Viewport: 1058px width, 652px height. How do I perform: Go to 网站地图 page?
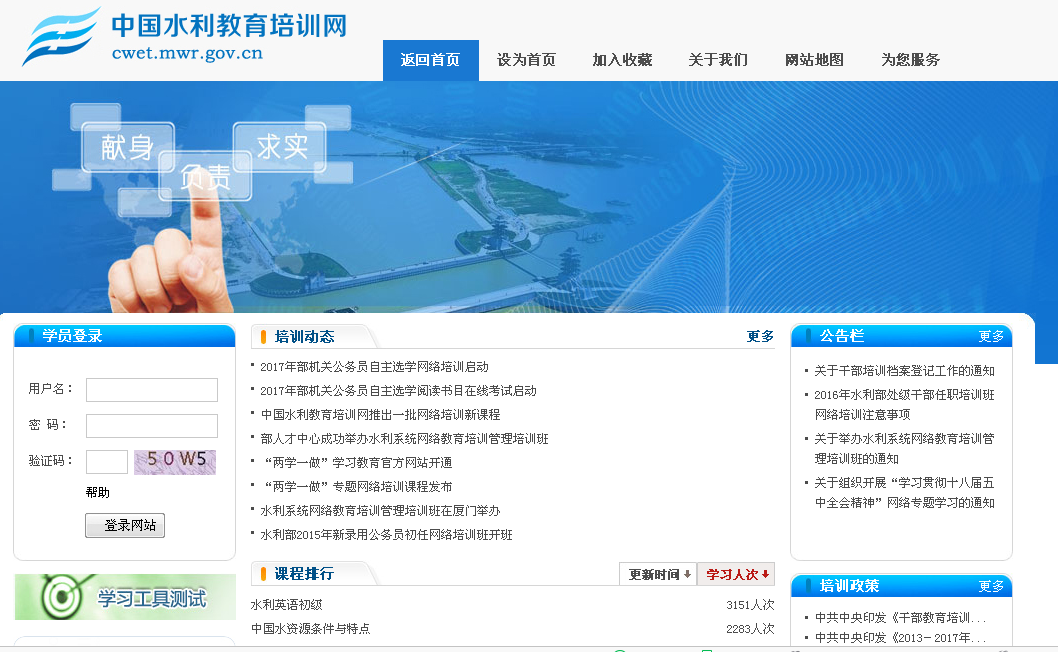pyautogui.click(x=814, y=60)
